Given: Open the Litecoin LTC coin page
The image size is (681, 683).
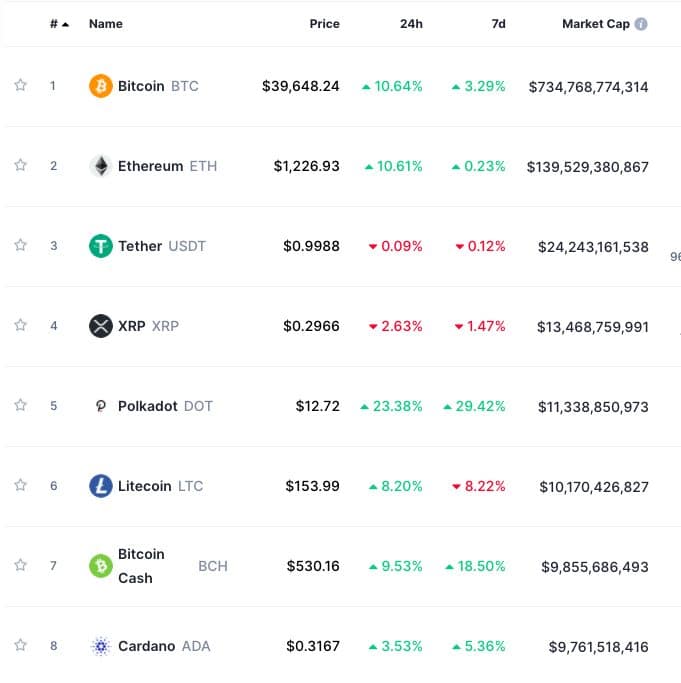Looking at the screenshot, I should [145, 486].
